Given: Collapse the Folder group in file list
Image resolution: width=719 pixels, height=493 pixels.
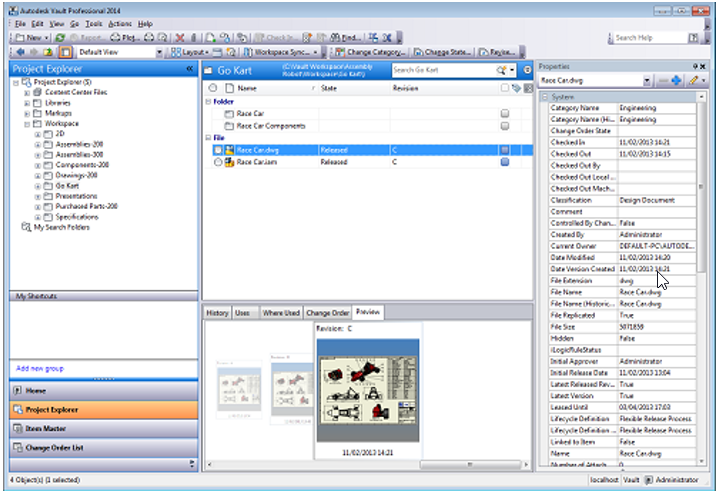Looking at the screenshot, I should (x=208, y=101).
